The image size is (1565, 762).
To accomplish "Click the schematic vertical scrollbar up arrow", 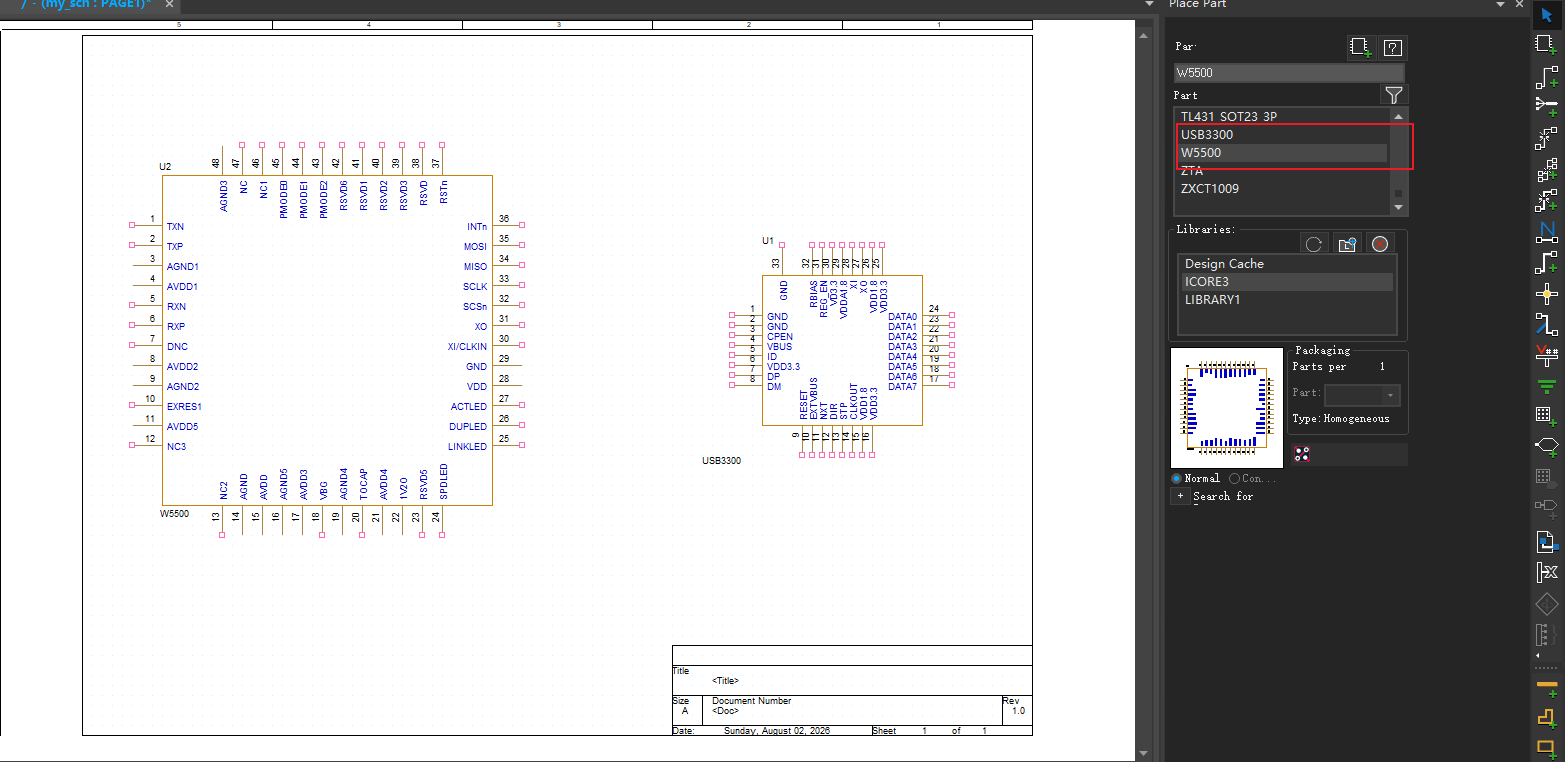I will tap(1145, 36).
